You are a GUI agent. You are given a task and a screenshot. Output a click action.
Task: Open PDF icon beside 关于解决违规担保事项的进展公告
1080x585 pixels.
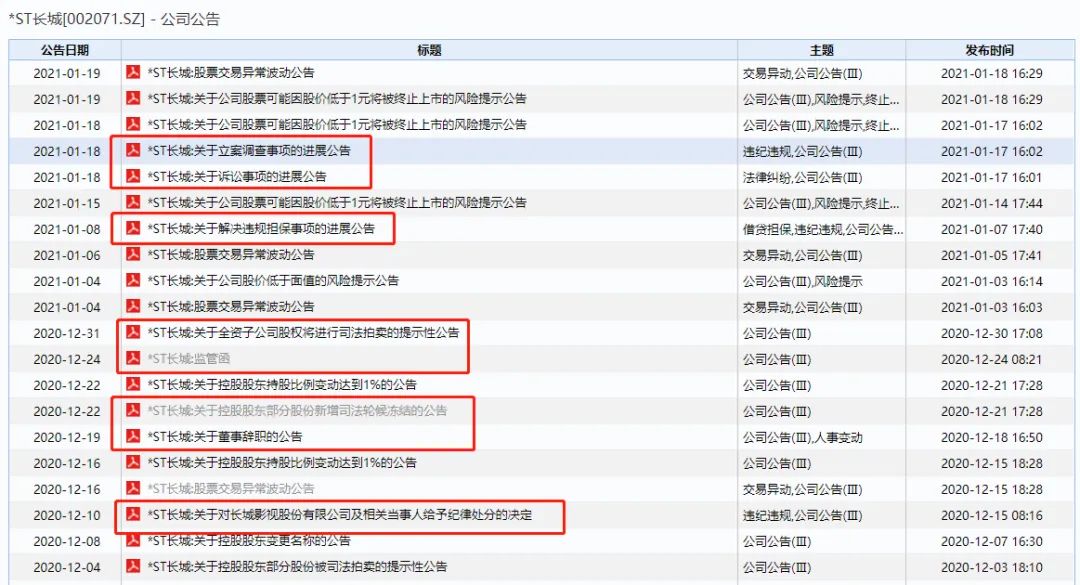click(x=133, y=228)
